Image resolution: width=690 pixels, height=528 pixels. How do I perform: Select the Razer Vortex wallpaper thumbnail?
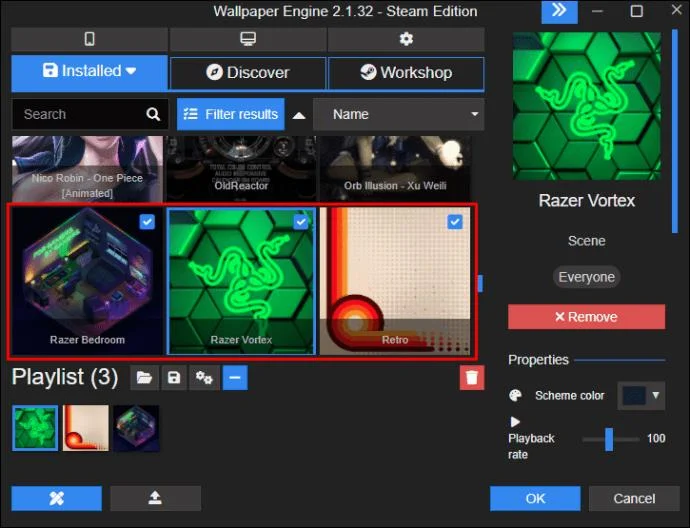[x=241, y=281]
